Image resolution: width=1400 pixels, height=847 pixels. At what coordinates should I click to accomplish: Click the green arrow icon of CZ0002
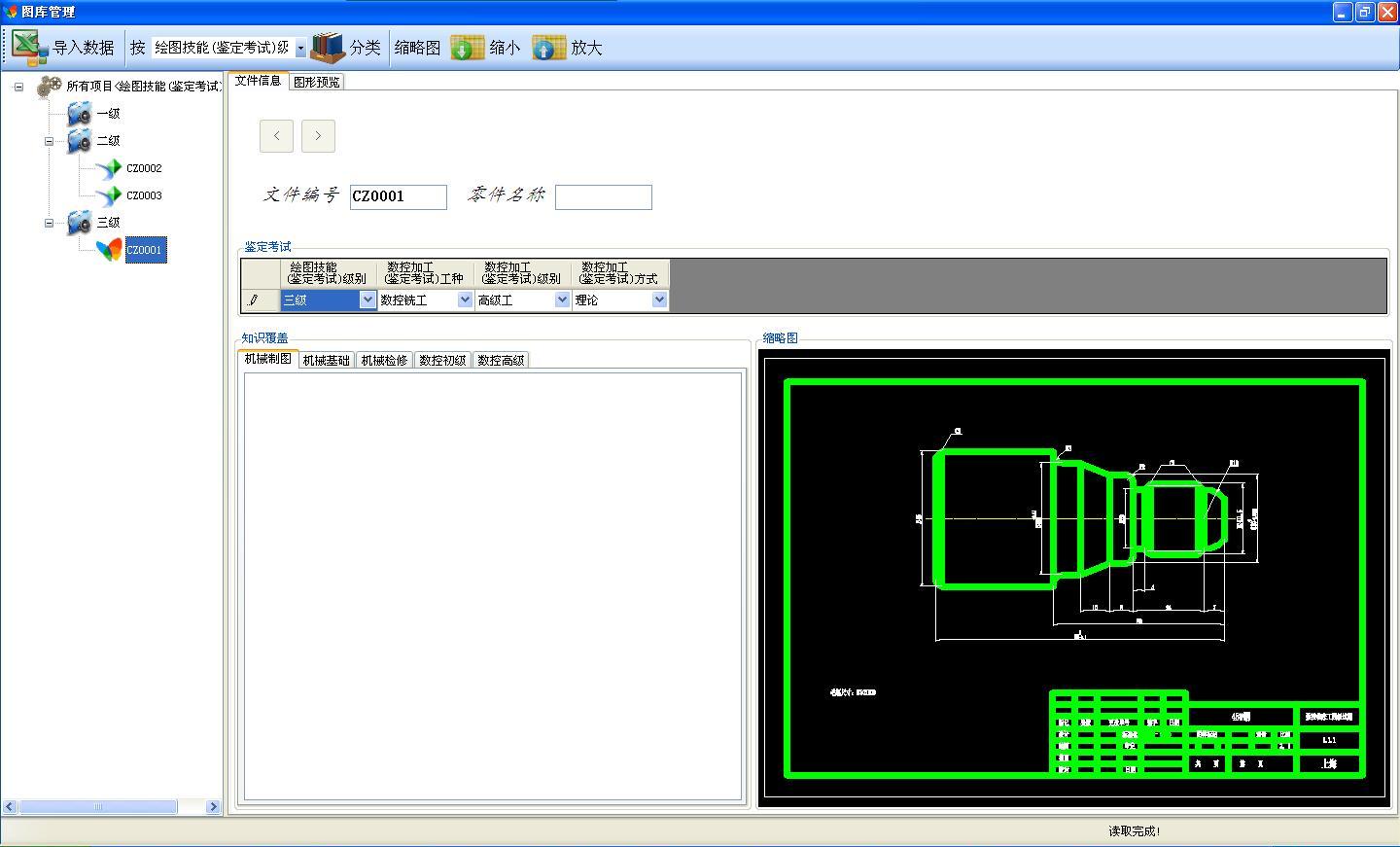tap(109, 168)
